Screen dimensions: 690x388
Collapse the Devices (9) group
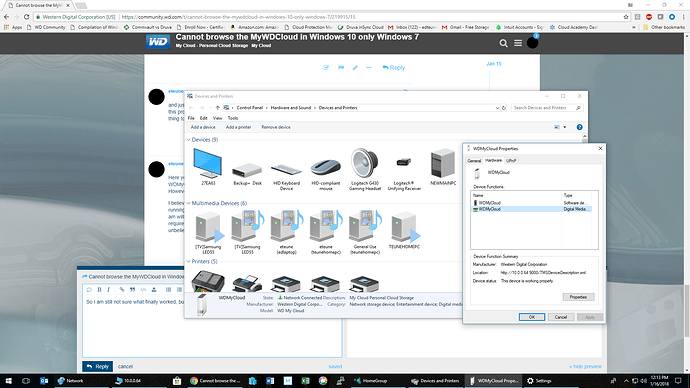pyautogui.click(x=188, y=140)
